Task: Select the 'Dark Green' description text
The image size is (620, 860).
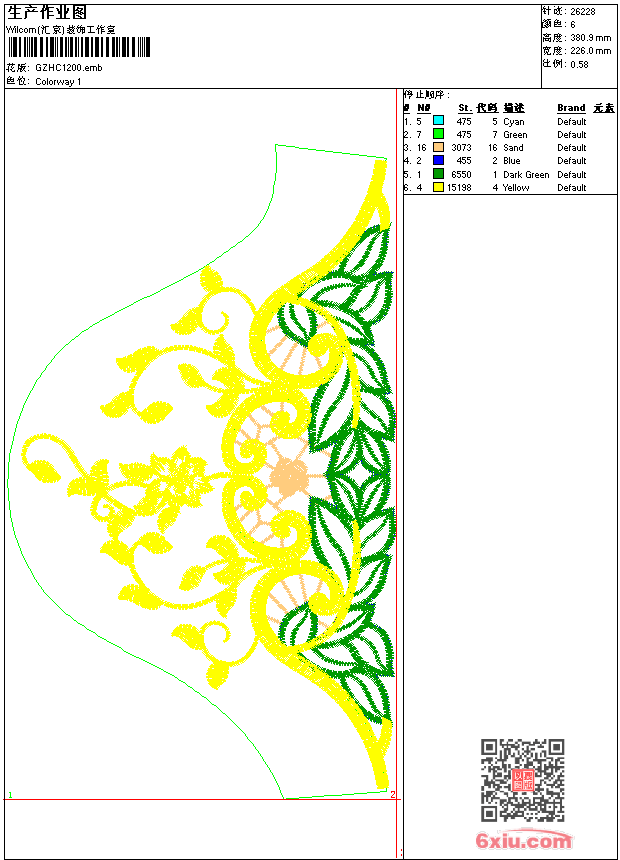Action: 526,175
